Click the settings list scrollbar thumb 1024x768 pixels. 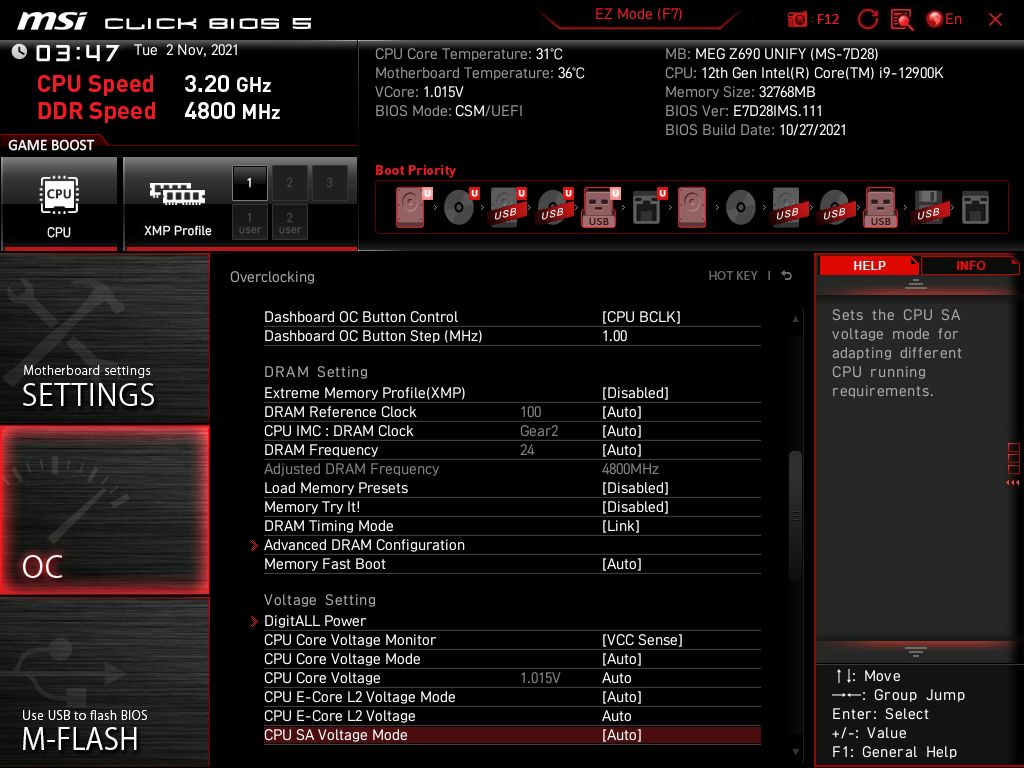(795, 515)
